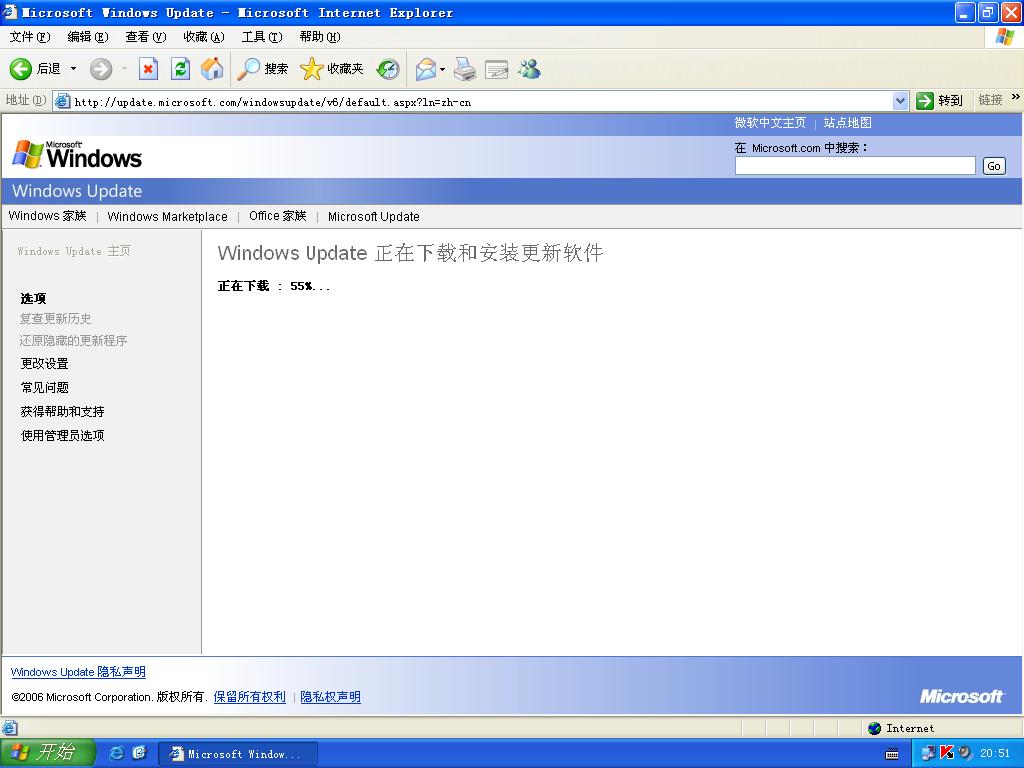Click 复查更新历史 in sidebar

pos(56,319)
